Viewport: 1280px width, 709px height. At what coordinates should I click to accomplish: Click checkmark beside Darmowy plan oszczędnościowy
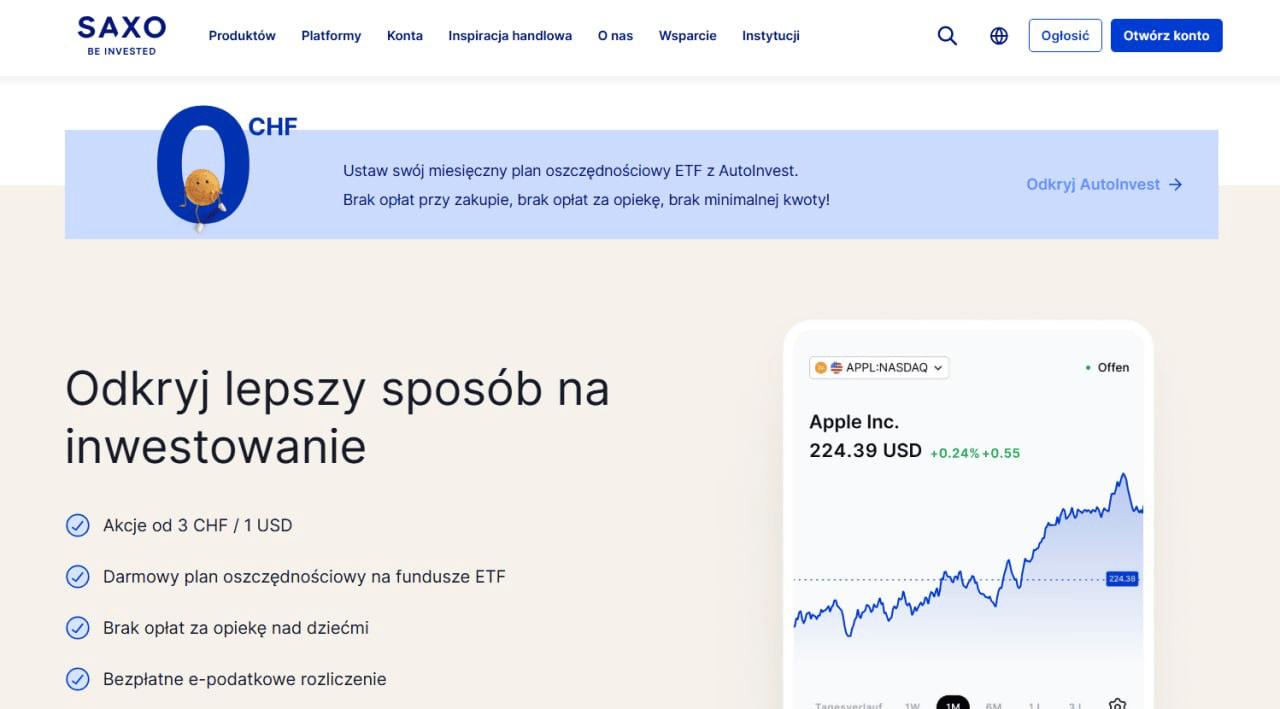78,577
